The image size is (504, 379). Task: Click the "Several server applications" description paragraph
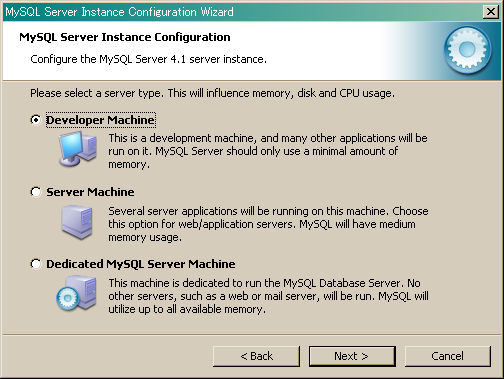pyautogui.click(x=268, y=224)
